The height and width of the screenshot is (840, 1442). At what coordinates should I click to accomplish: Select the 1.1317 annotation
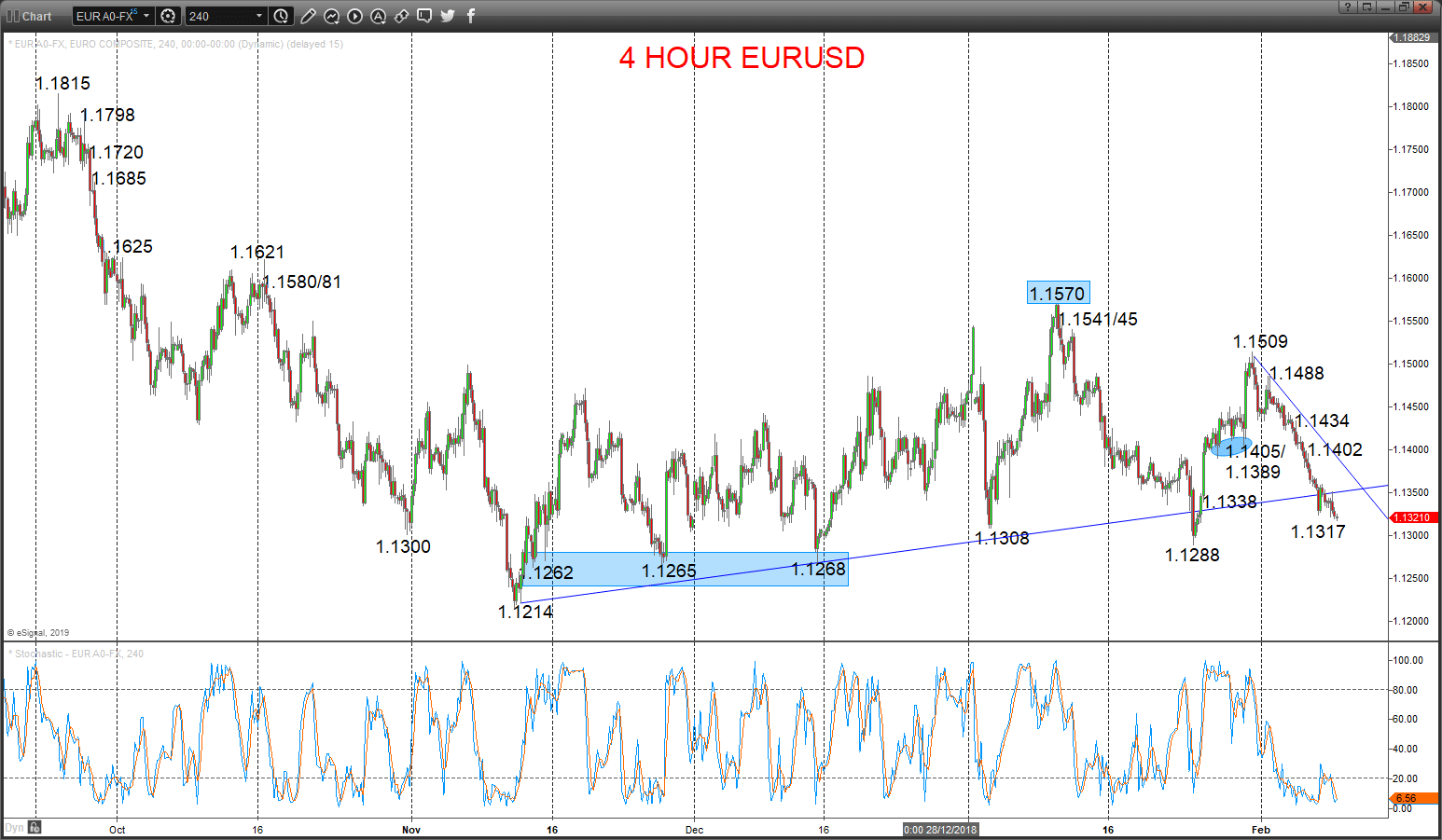coord(1318,531)
